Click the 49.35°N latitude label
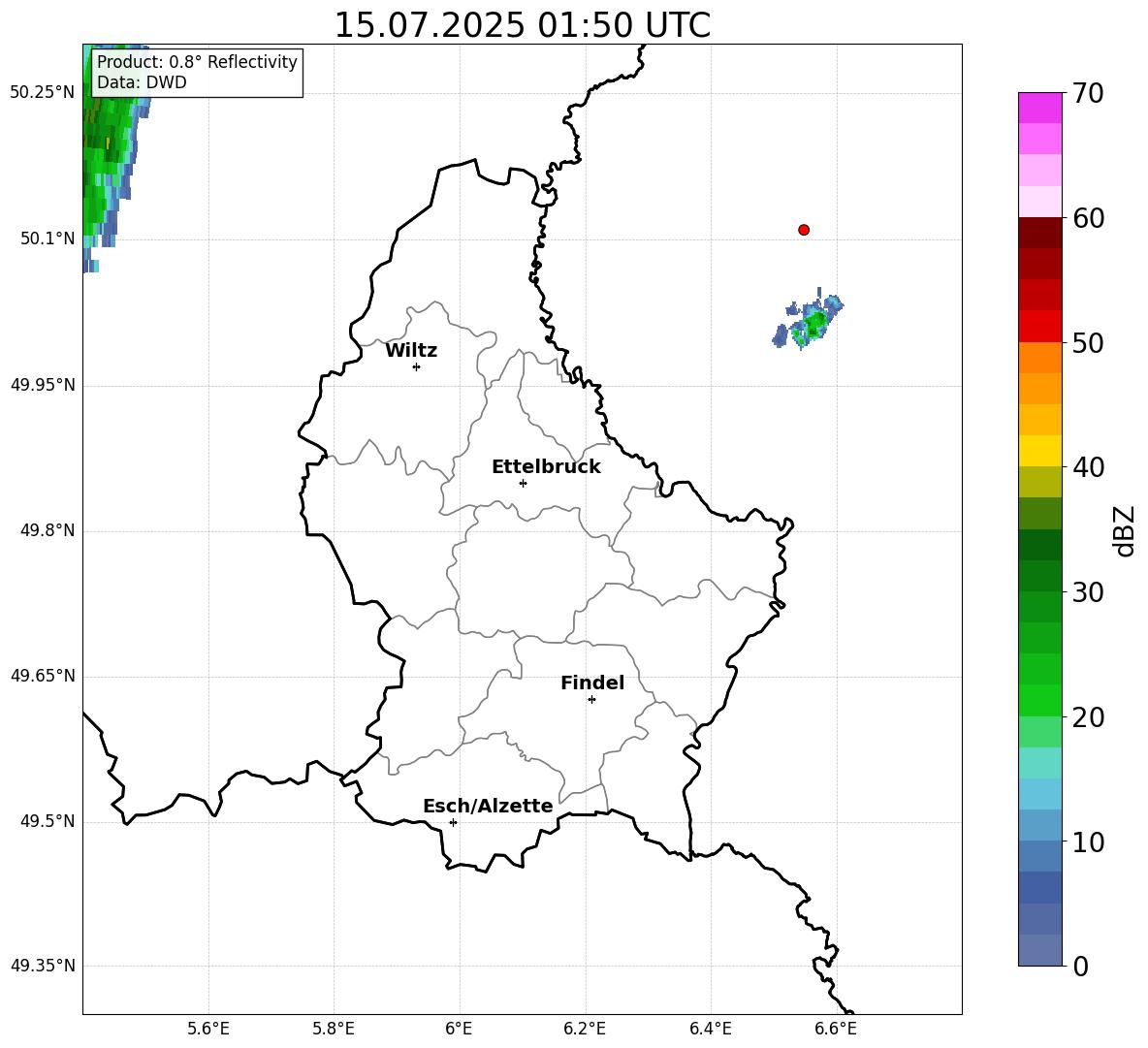This screenshot has height=1048, width=1148. pyautogui.click(x=43, y=966)
